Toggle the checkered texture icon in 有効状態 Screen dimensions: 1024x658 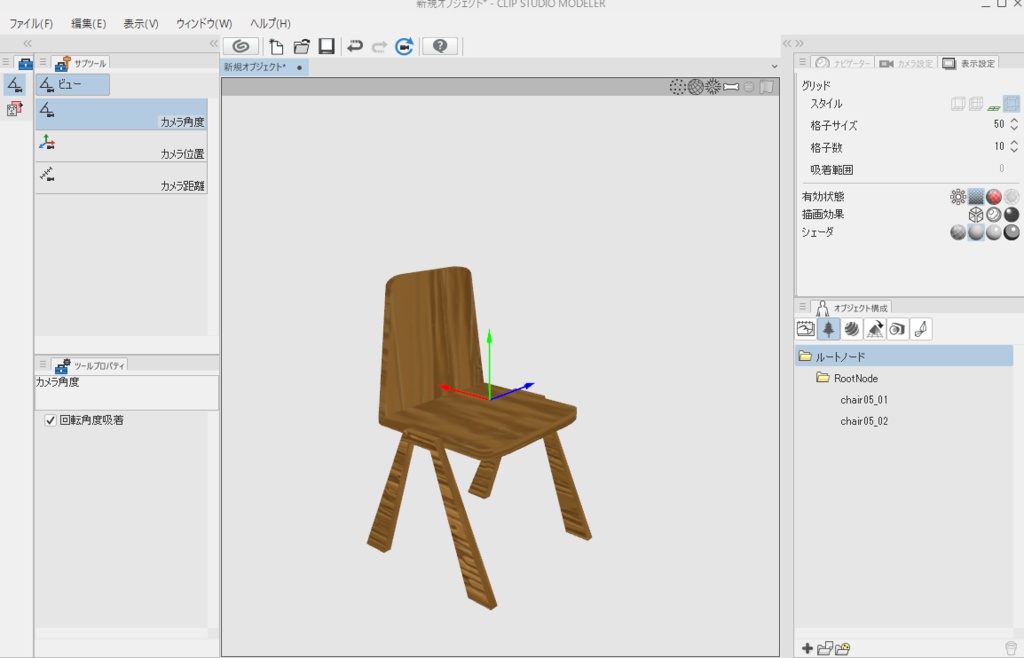(x=976, y=196)
